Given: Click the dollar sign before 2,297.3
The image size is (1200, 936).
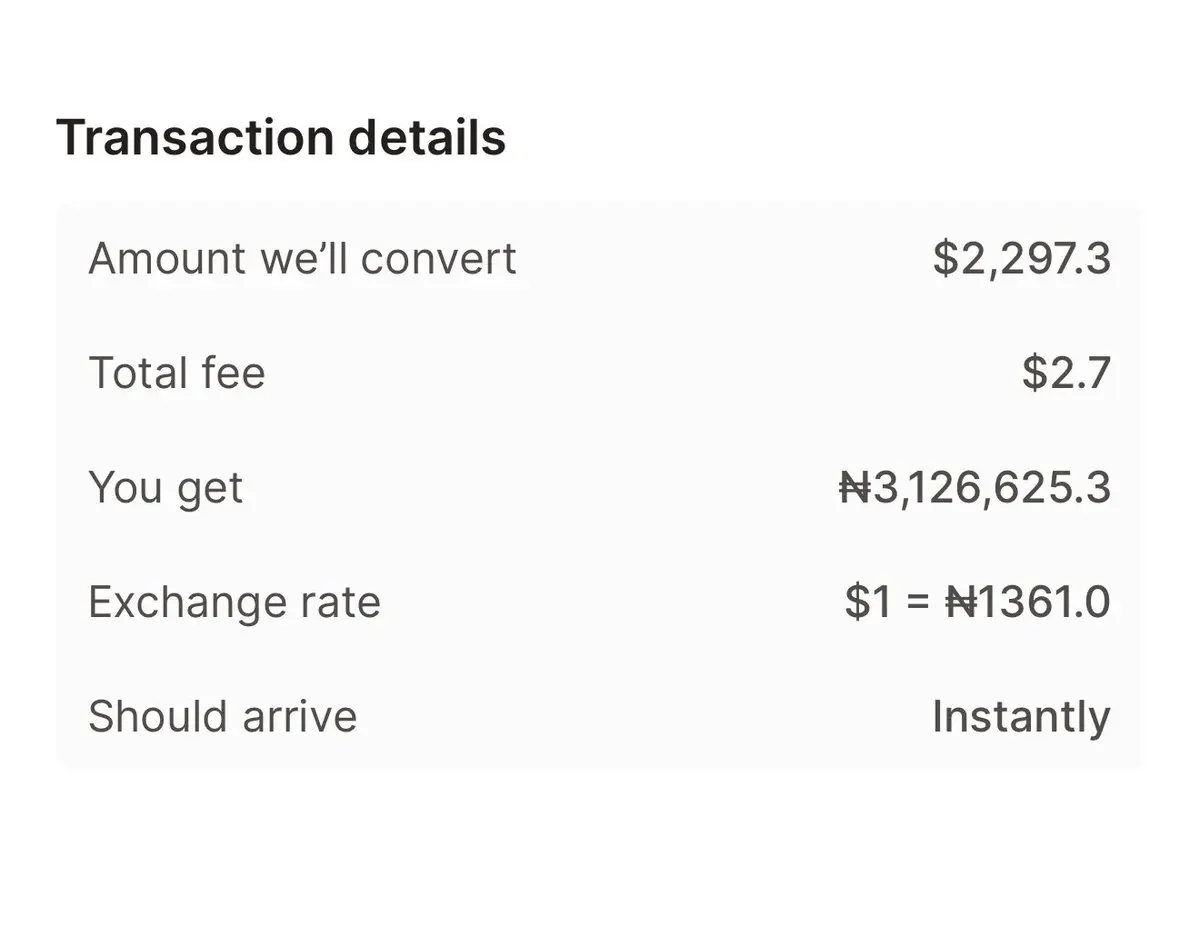Looking at the screenshot, I should click(945, 259).
